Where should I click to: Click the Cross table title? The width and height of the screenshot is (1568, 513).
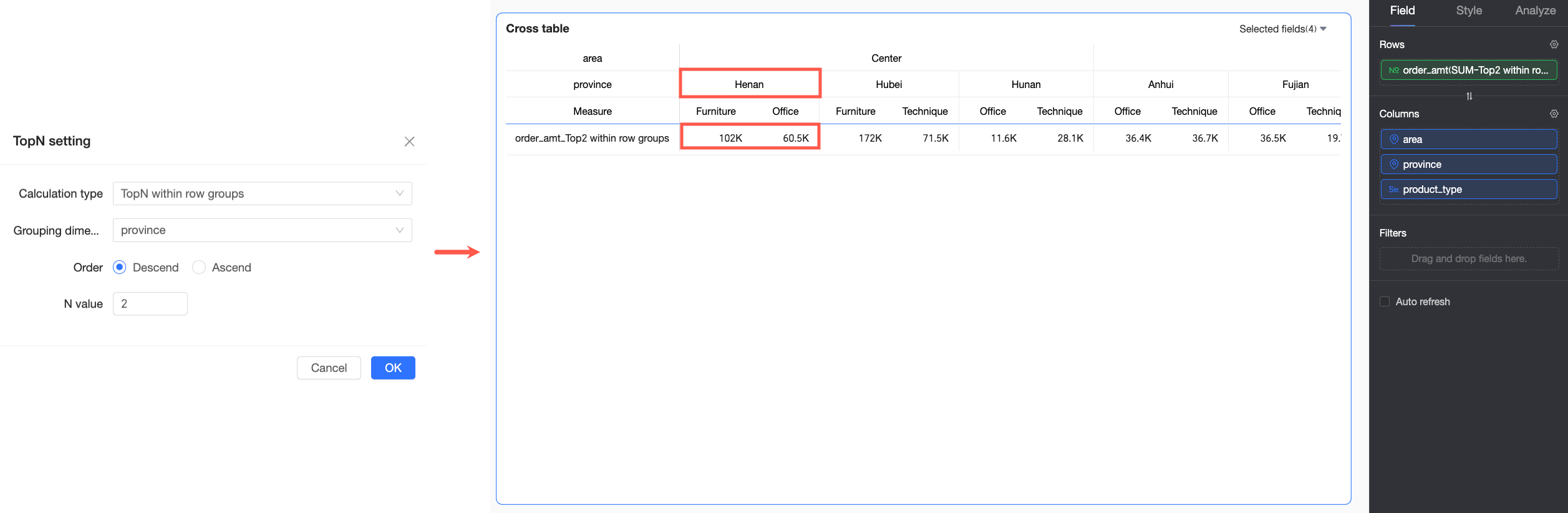click(538, 28)
